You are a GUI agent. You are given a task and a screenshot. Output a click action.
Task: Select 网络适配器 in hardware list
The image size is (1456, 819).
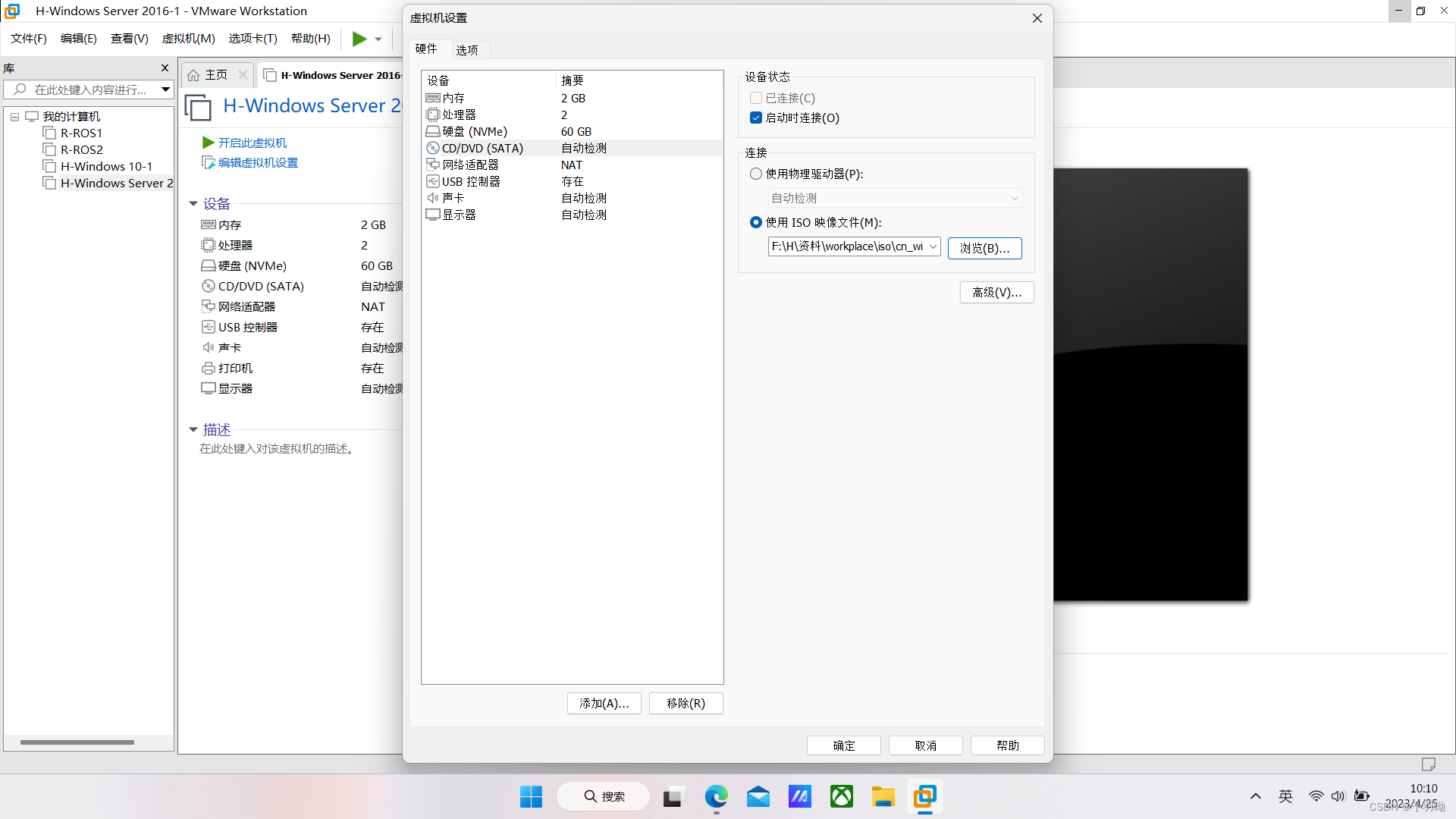(573, 165)
